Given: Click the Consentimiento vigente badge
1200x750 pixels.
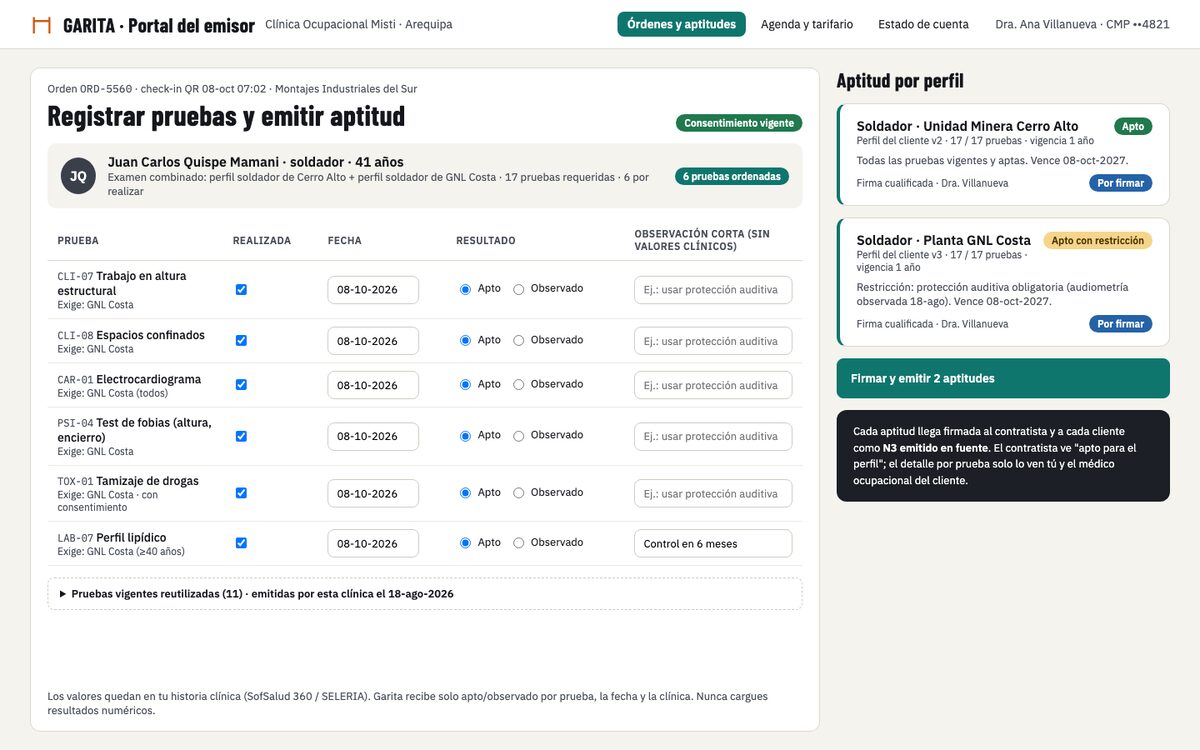Looking at the screenshot, I should (x=739, y=123).
